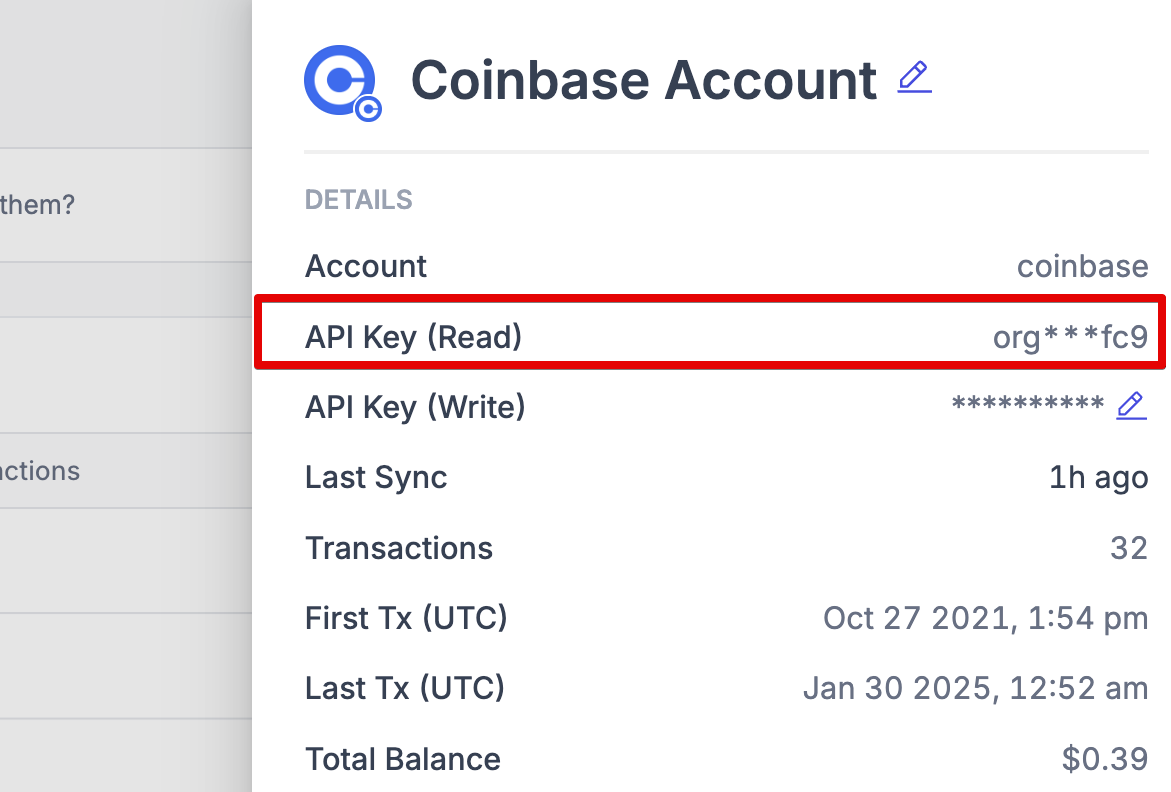Select the "coinbase" account value
Image resolution: width=1171 pixels, height=792 pixels.
click(x=1082, y=266)
